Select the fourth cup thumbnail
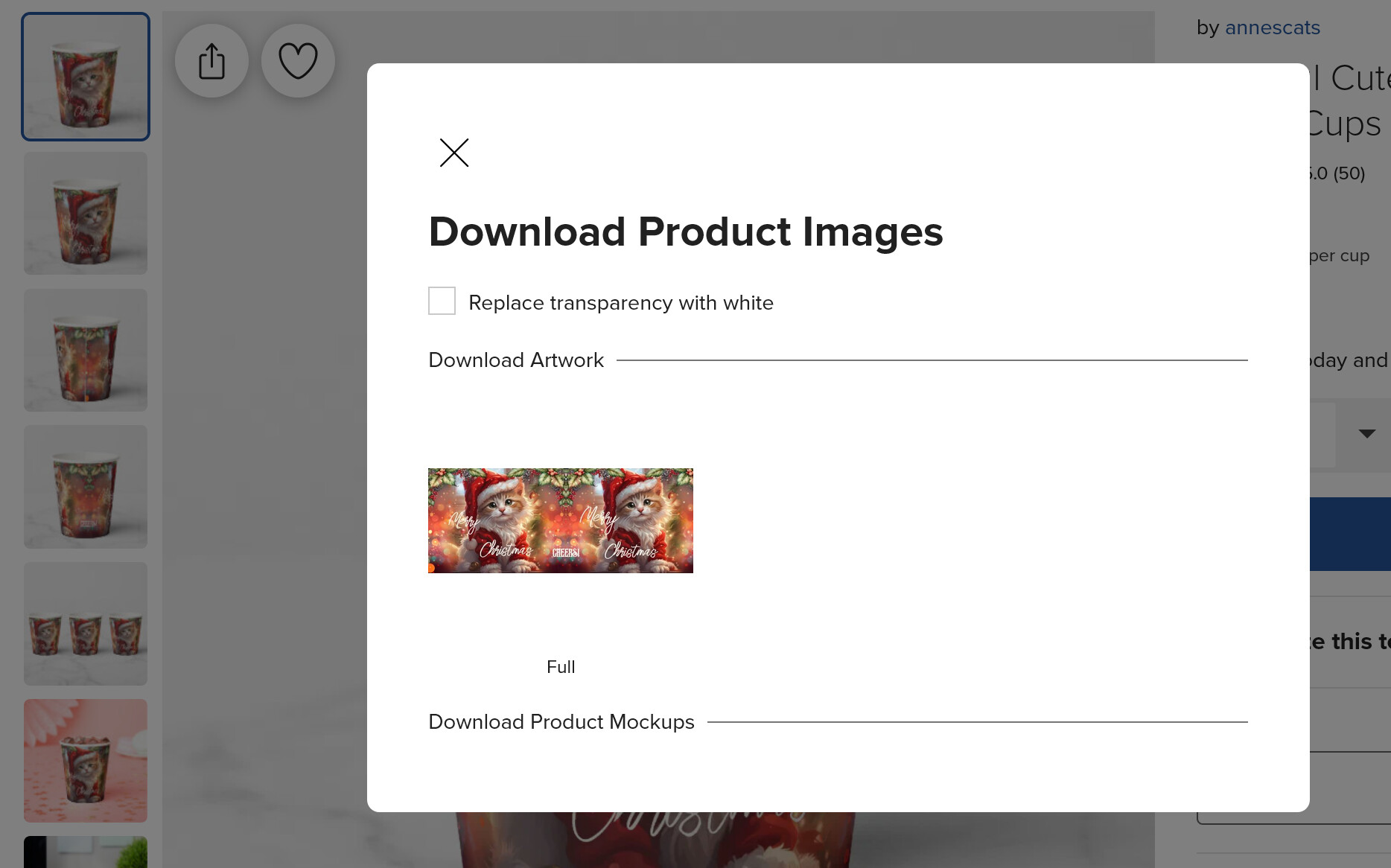The width and height of the screenshot is (1391, 868). [86, 487]
